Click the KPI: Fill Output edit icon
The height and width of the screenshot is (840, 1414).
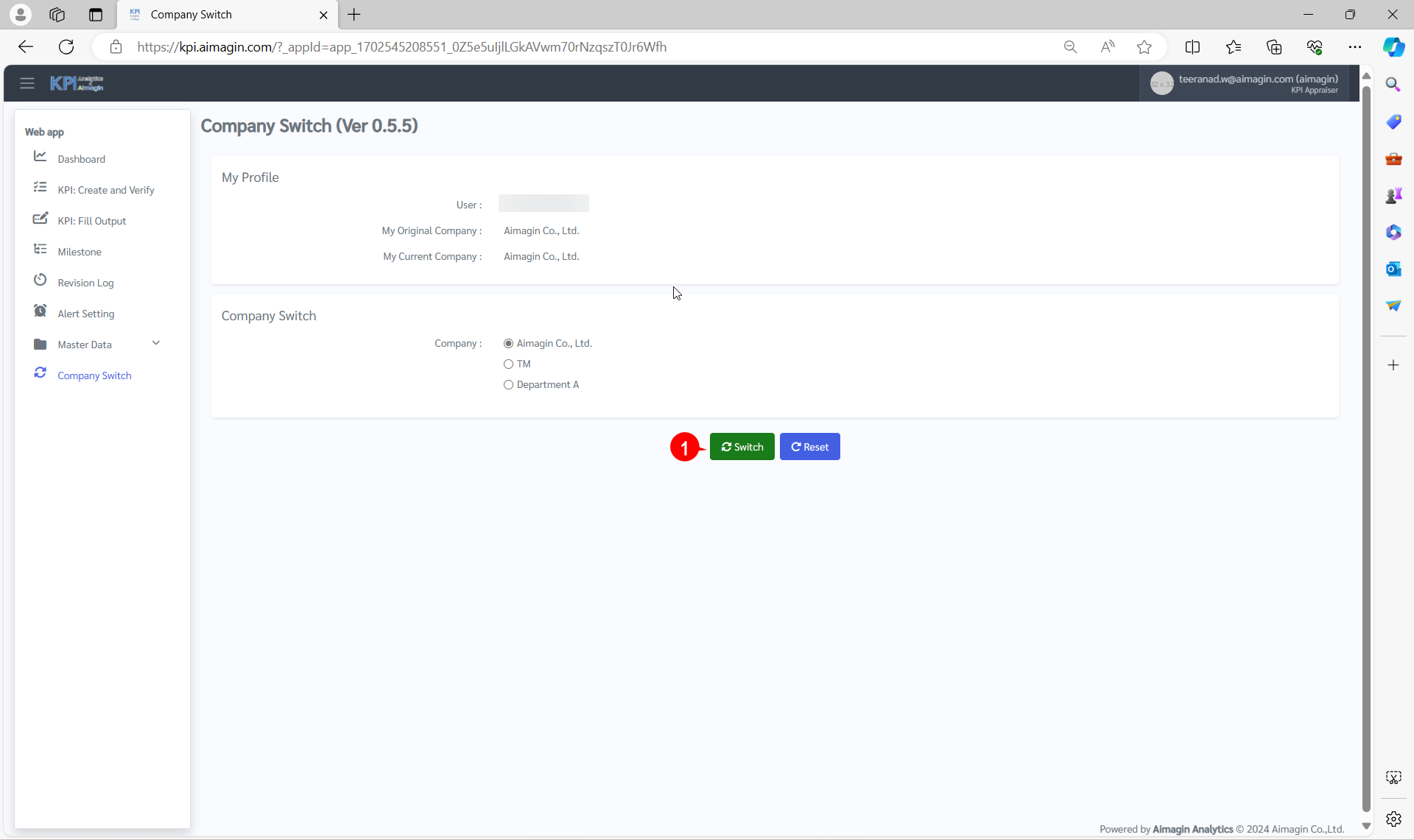tap(40, 219)
